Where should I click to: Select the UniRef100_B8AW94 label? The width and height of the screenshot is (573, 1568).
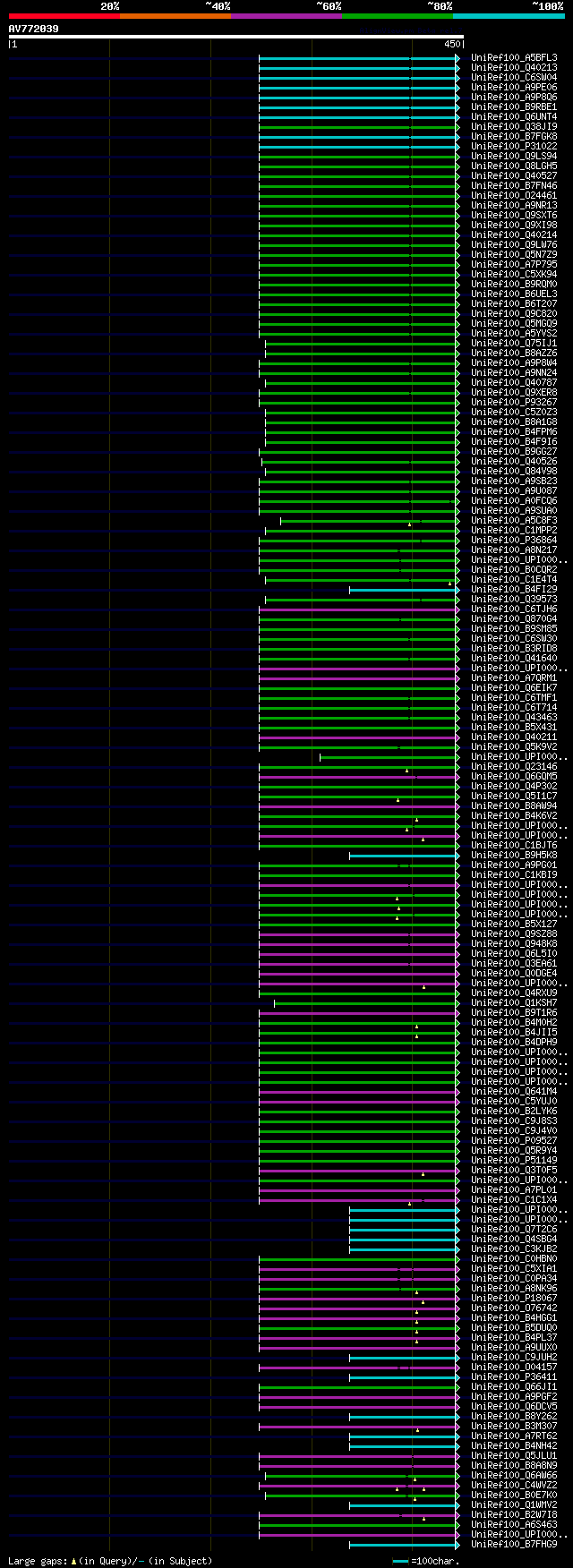[514, 806]
